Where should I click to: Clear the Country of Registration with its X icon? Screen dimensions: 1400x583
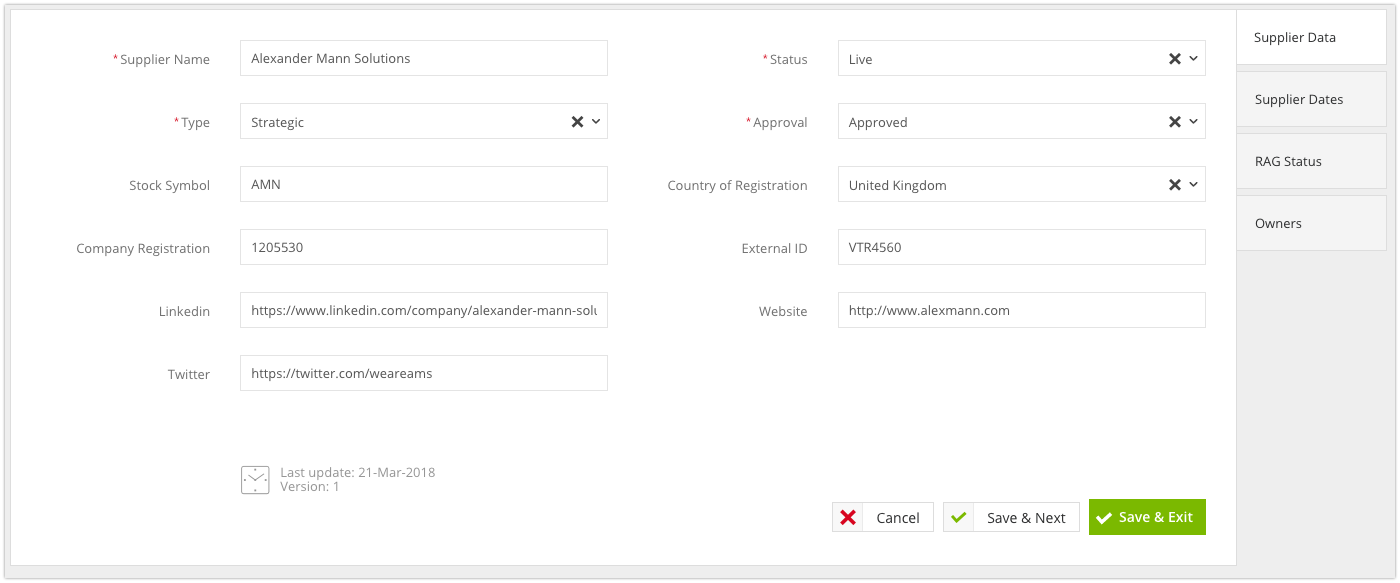tap(1175, 185)
